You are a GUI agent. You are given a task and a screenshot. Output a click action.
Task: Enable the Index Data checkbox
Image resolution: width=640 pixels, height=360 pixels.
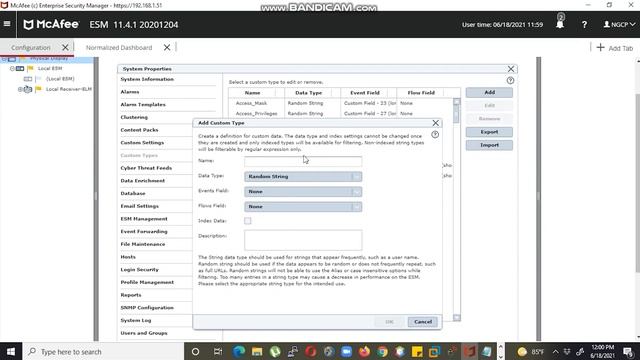(x=248, y=221)
